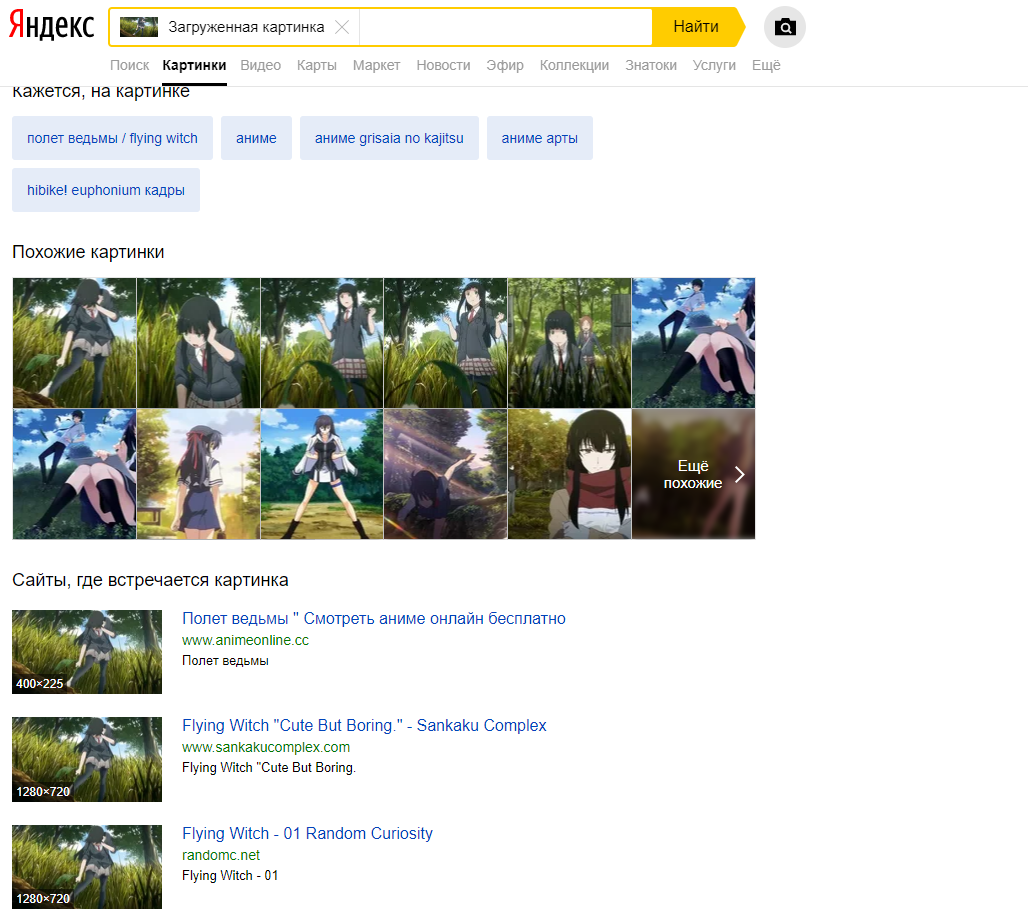This screenshot has height=915, width=1028.
Task: Open the Маркет tab
Action: coord(376,66)
